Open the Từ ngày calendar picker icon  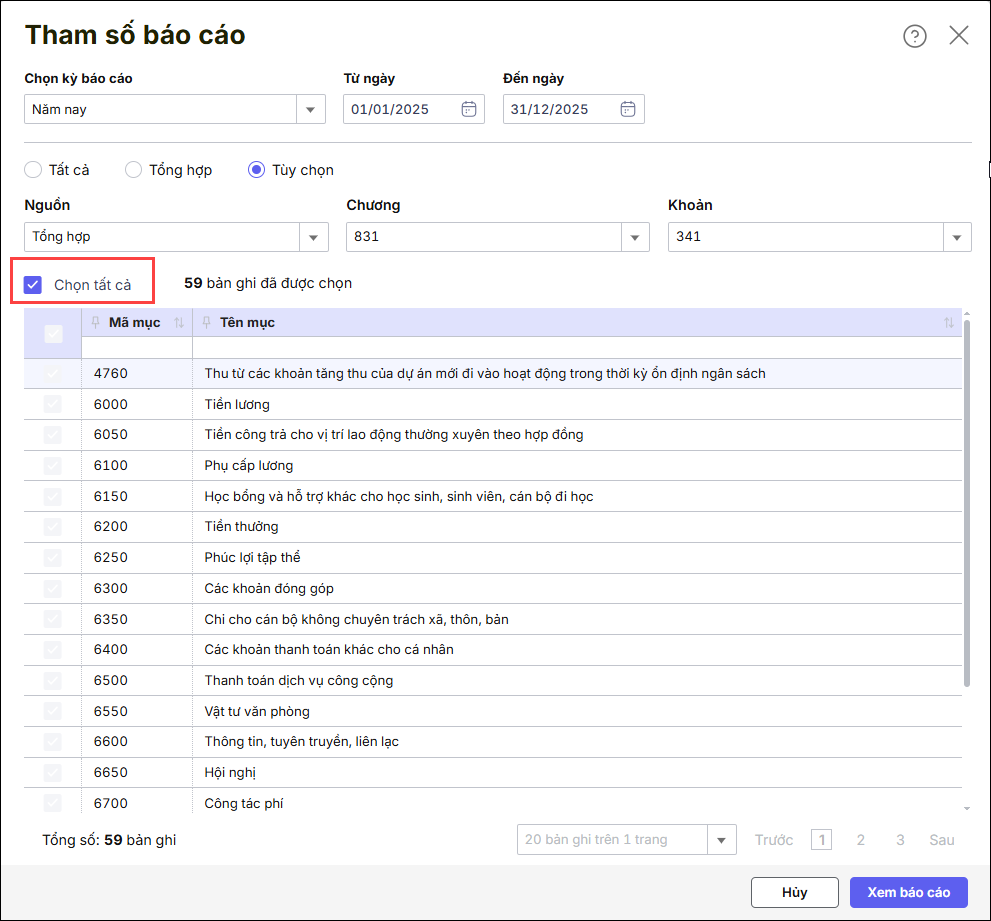468,109
